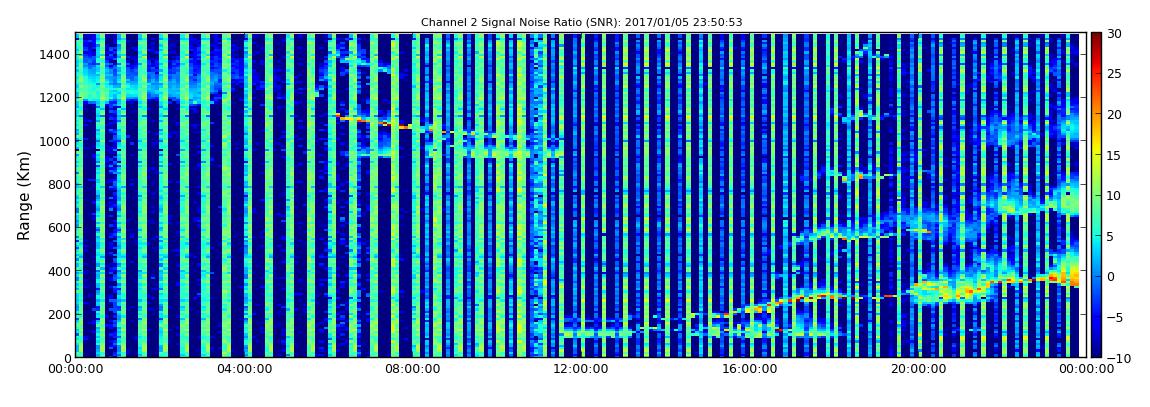Click the color bar label '25'

point(1115,74)
